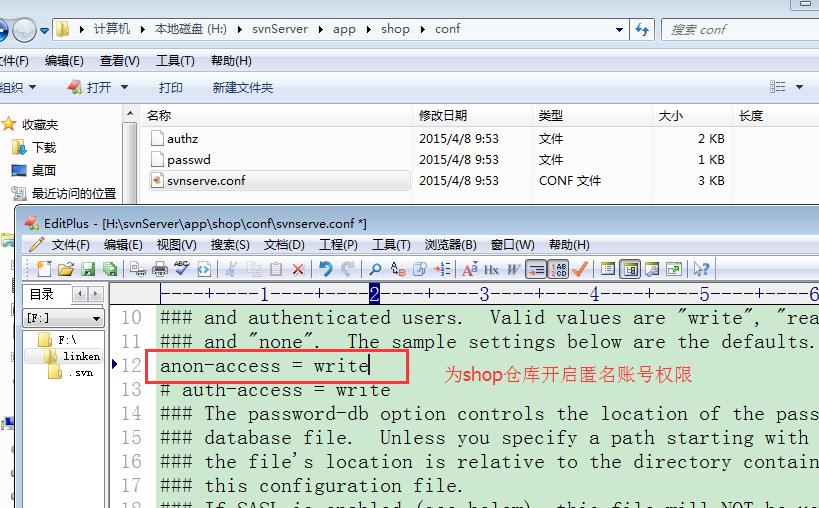
Task: Click the scissors Cut icon
Action: 232,269
